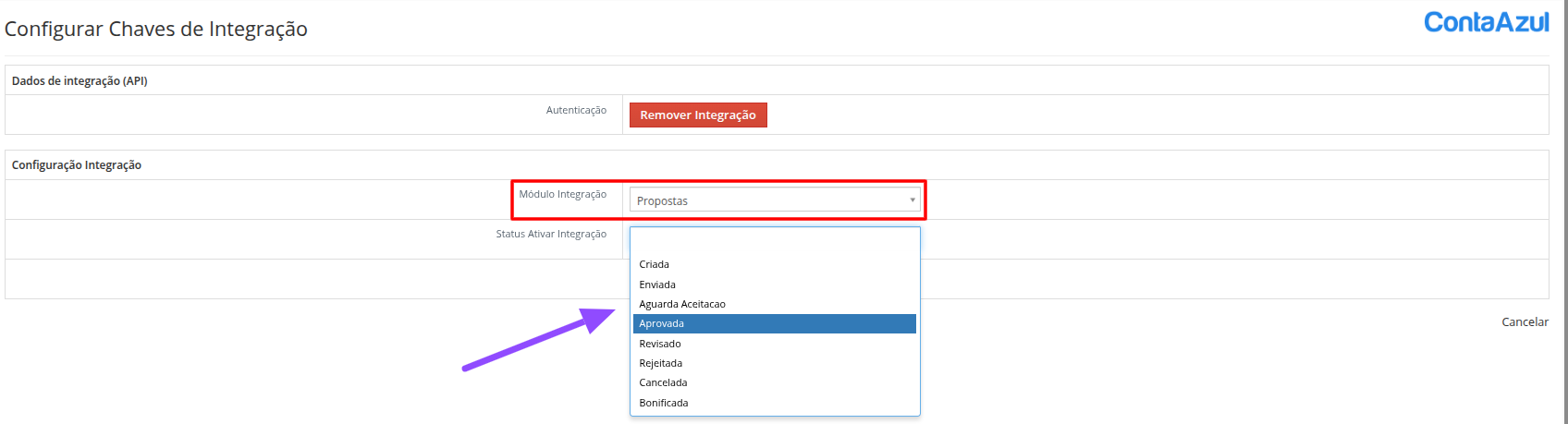Select Rejeitada in the dropdown list
The height and width of the screenshot is (424, 1568).
661,363
